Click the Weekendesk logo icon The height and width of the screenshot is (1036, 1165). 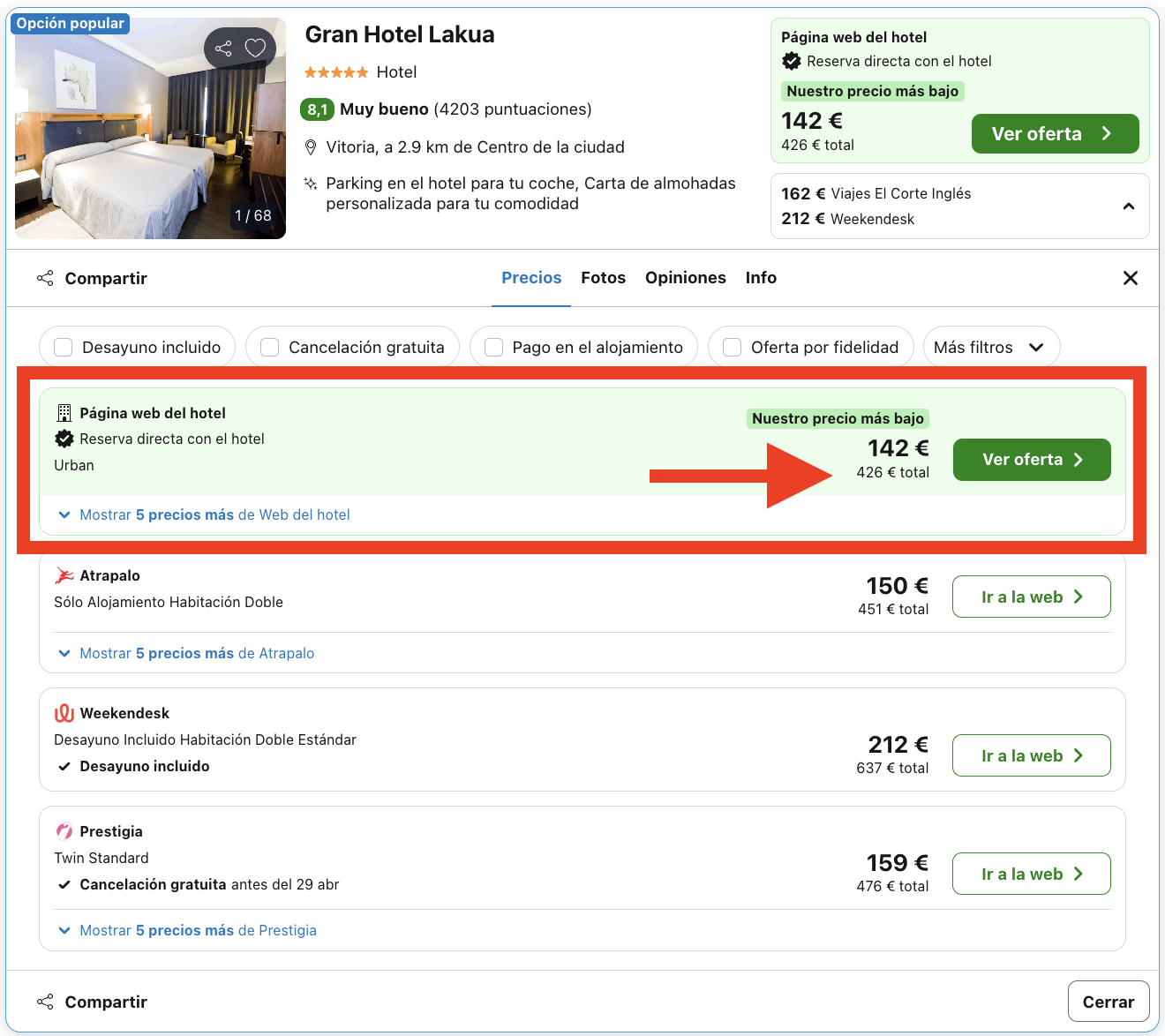pos(64,713)
